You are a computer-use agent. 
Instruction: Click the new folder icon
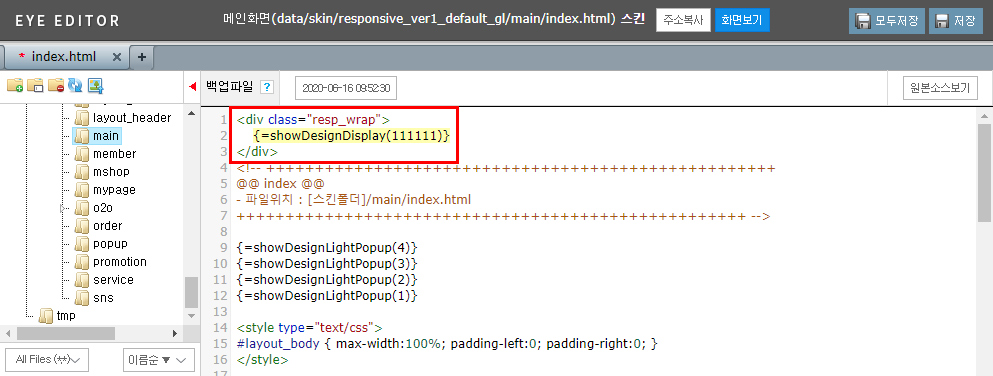(15, 85)
